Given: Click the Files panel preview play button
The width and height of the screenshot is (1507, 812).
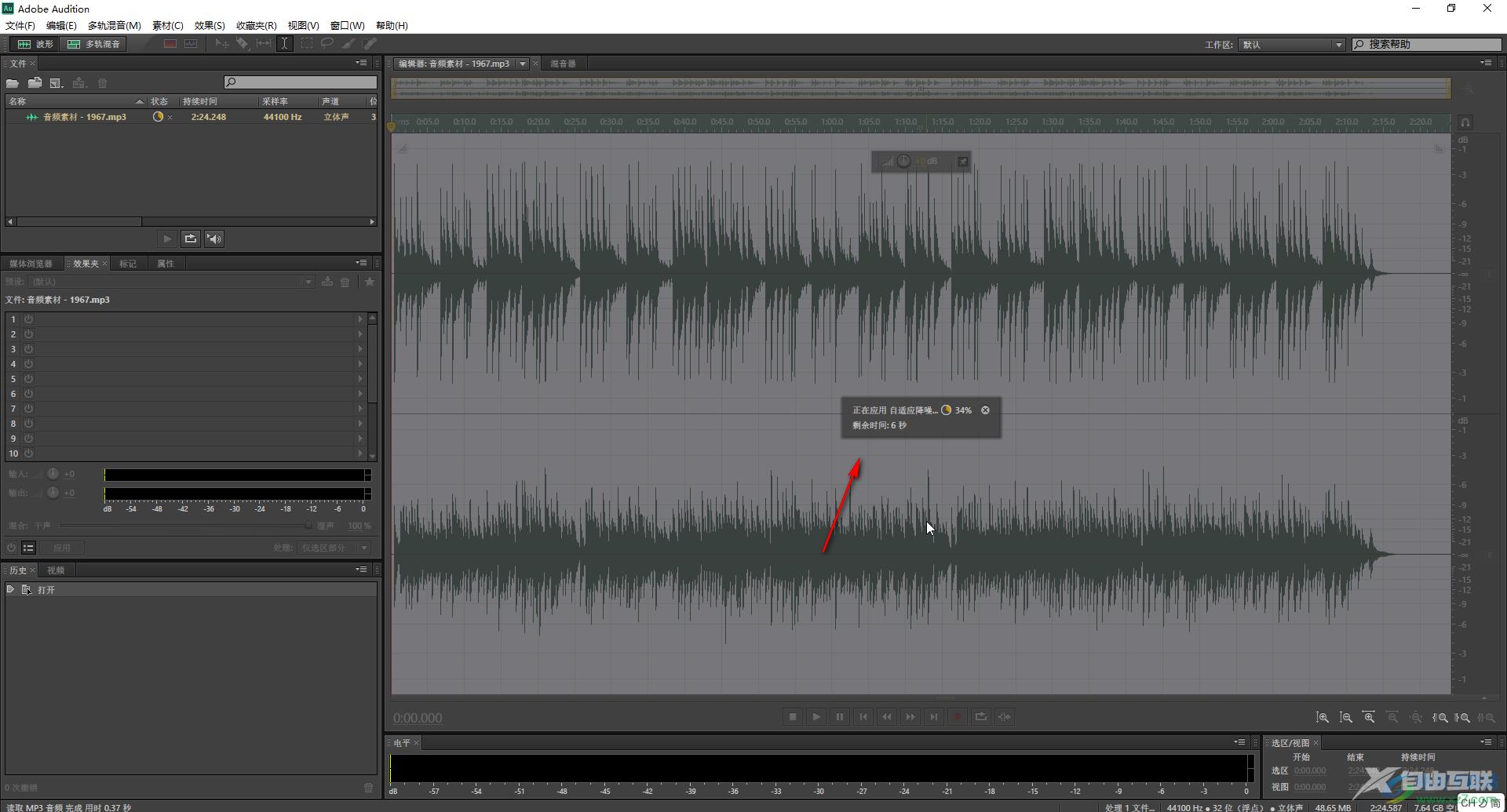Looking at the screenshot, I should [166, 239].
